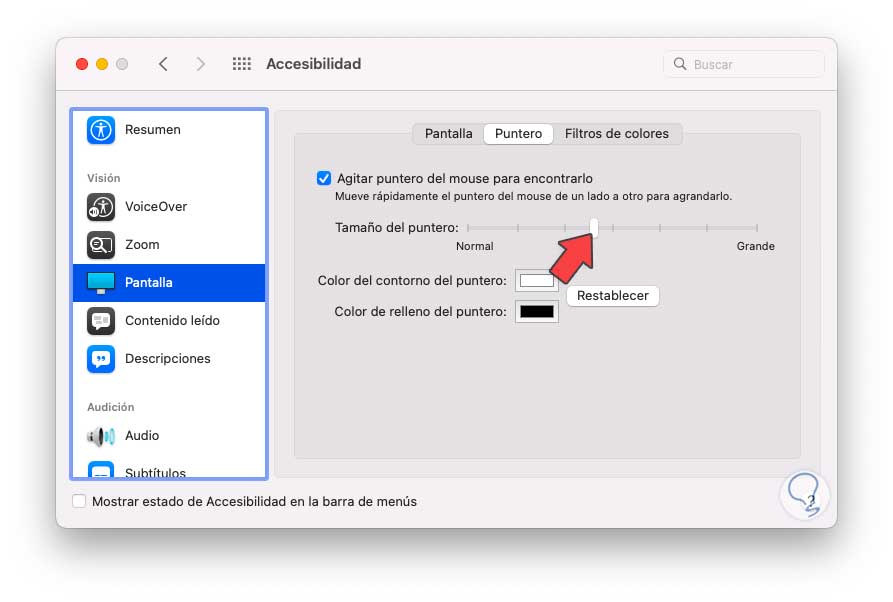Disable Agitar puntero del mouse checkbox
Image resolution: width=893 pixels, height=602 pixels.
point(324,179)
